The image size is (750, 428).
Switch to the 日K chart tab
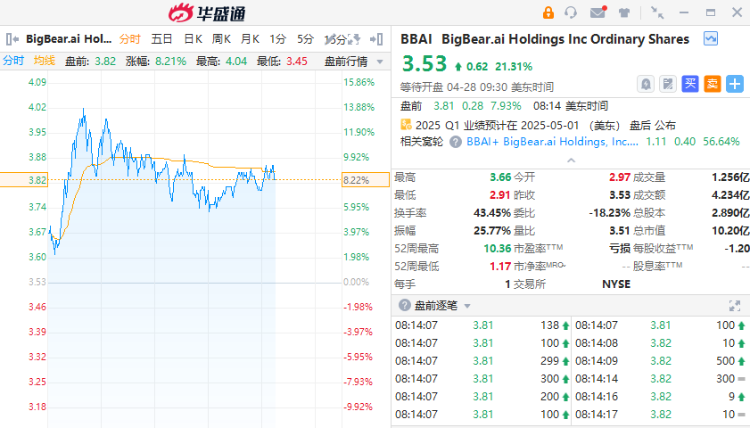(x=192, y=39)
